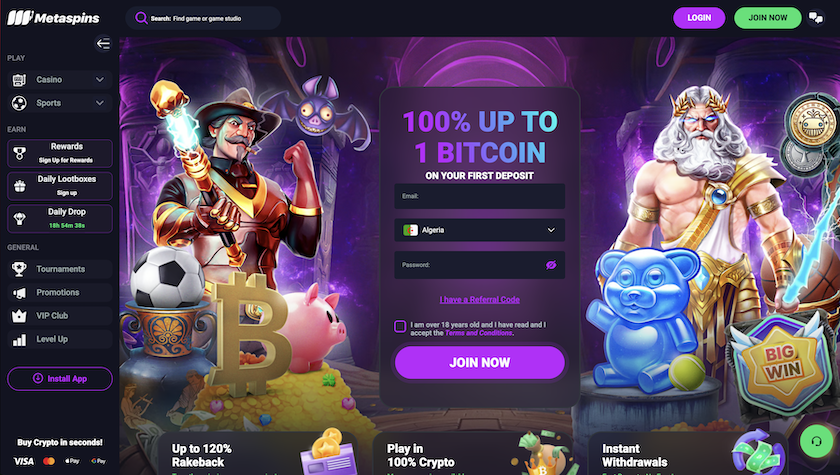Viewport: 840px width, 475px height.
Task: Open Promotions from the sidebar
Action: [60, 292]
